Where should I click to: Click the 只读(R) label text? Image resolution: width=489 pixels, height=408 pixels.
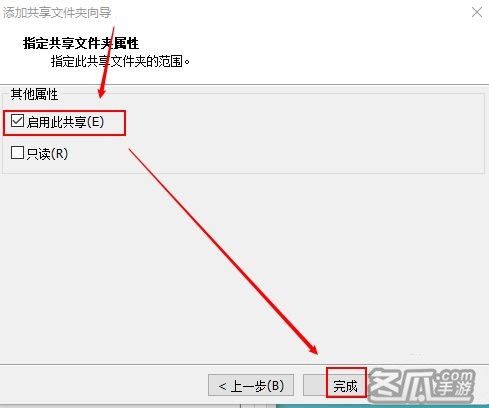[47, 154]
